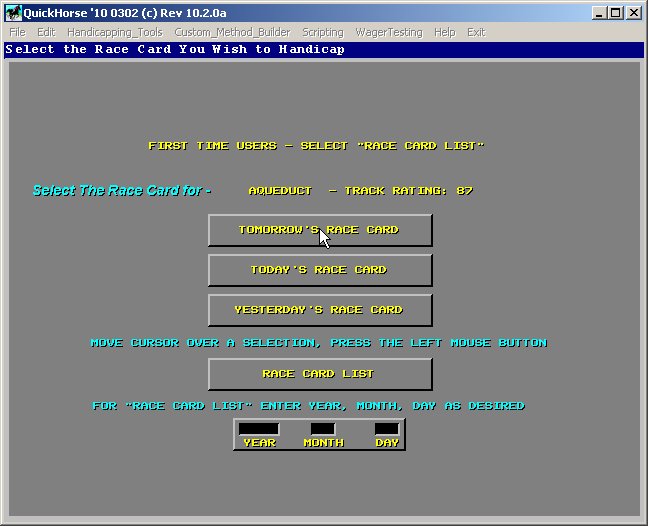This screenshot has height=526, width=648.
Task: Open the Custom_Method_Builder menu
Action: 232,32
